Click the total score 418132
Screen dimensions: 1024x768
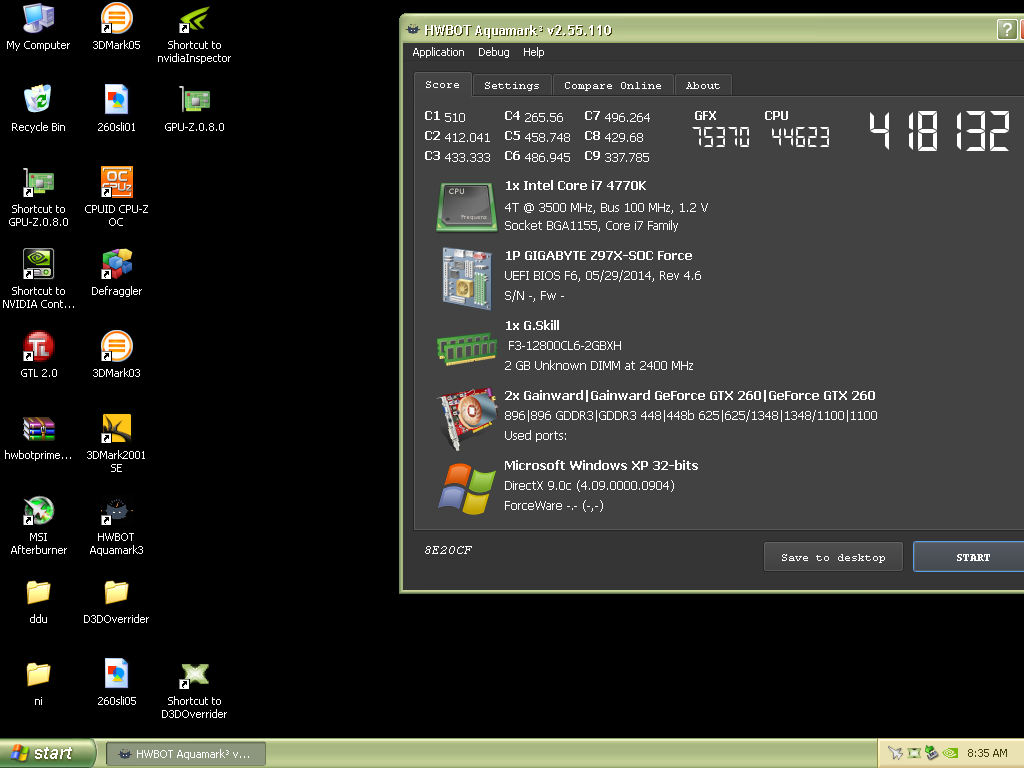940,131
